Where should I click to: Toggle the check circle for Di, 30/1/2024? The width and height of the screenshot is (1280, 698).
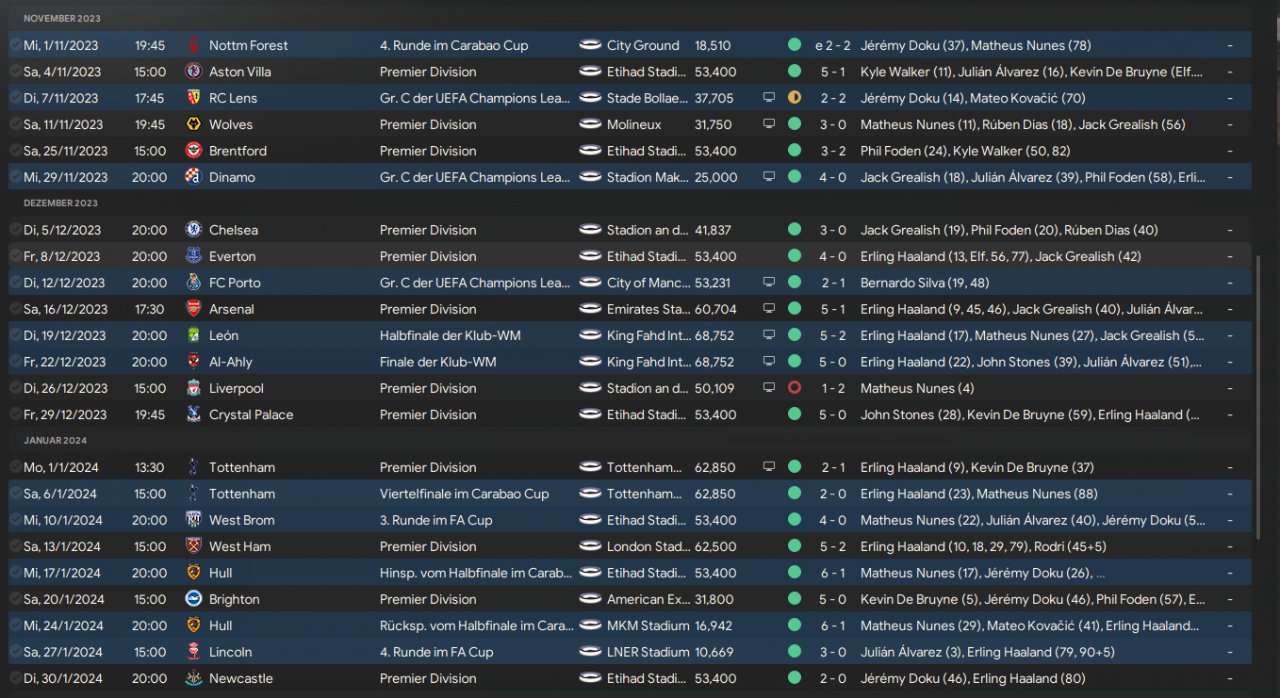point(15,678)
